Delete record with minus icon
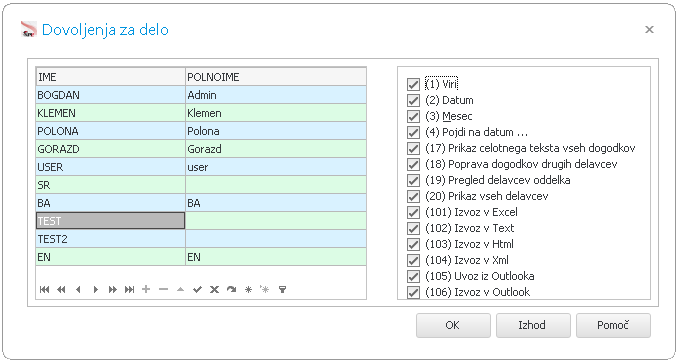Image resolution: width=678 pixels, height=362 pixels. click(163, 289)
